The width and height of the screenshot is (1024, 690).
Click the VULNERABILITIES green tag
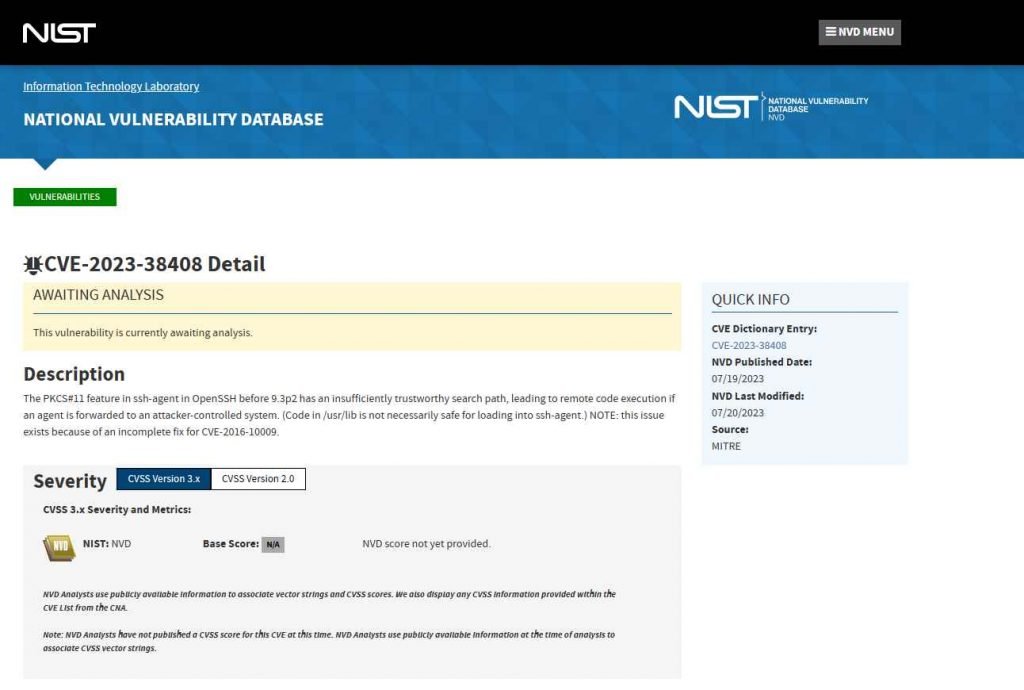pyautogui.click(x=65, y=196)
